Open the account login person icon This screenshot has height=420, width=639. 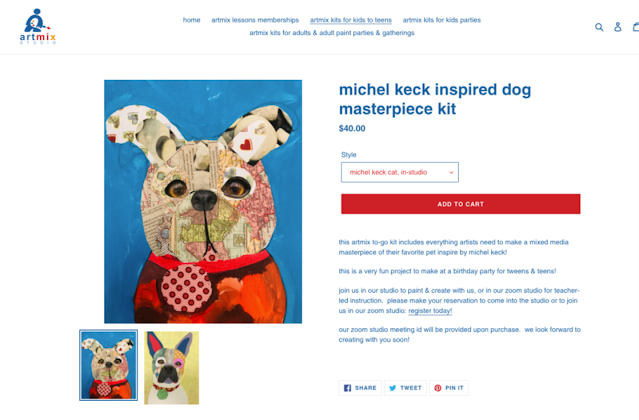click(x=618, y=27)
